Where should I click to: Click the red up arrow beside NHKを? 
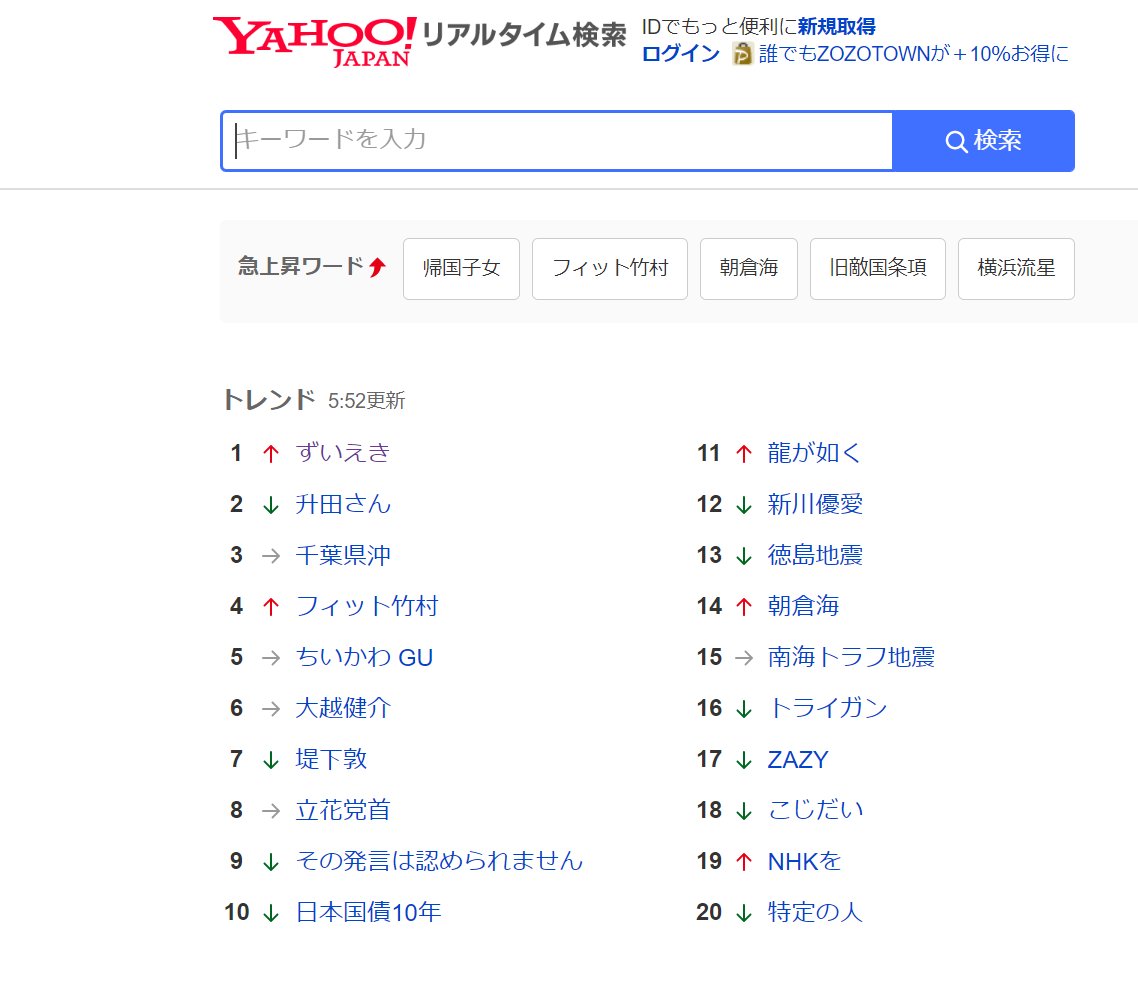743,862
